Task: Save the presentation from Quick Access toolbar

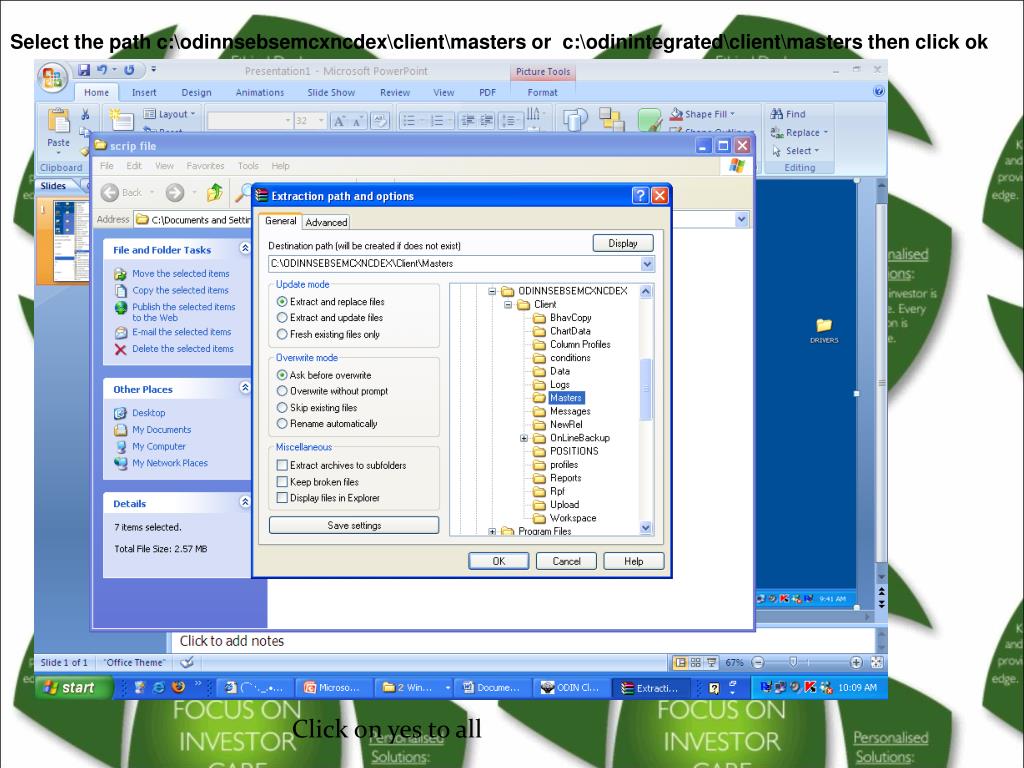Action: pos(84,70)
